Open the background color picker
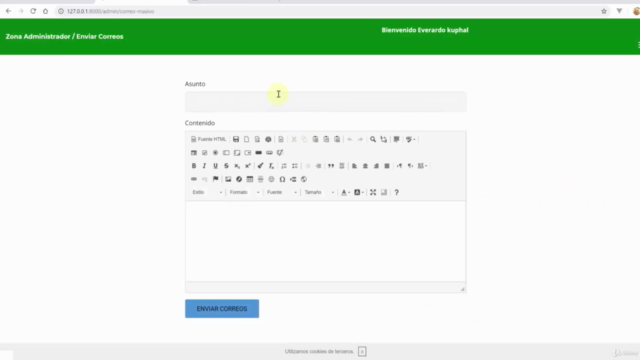The width and height of the screenshot is (640, 360). tap(358, 192)
